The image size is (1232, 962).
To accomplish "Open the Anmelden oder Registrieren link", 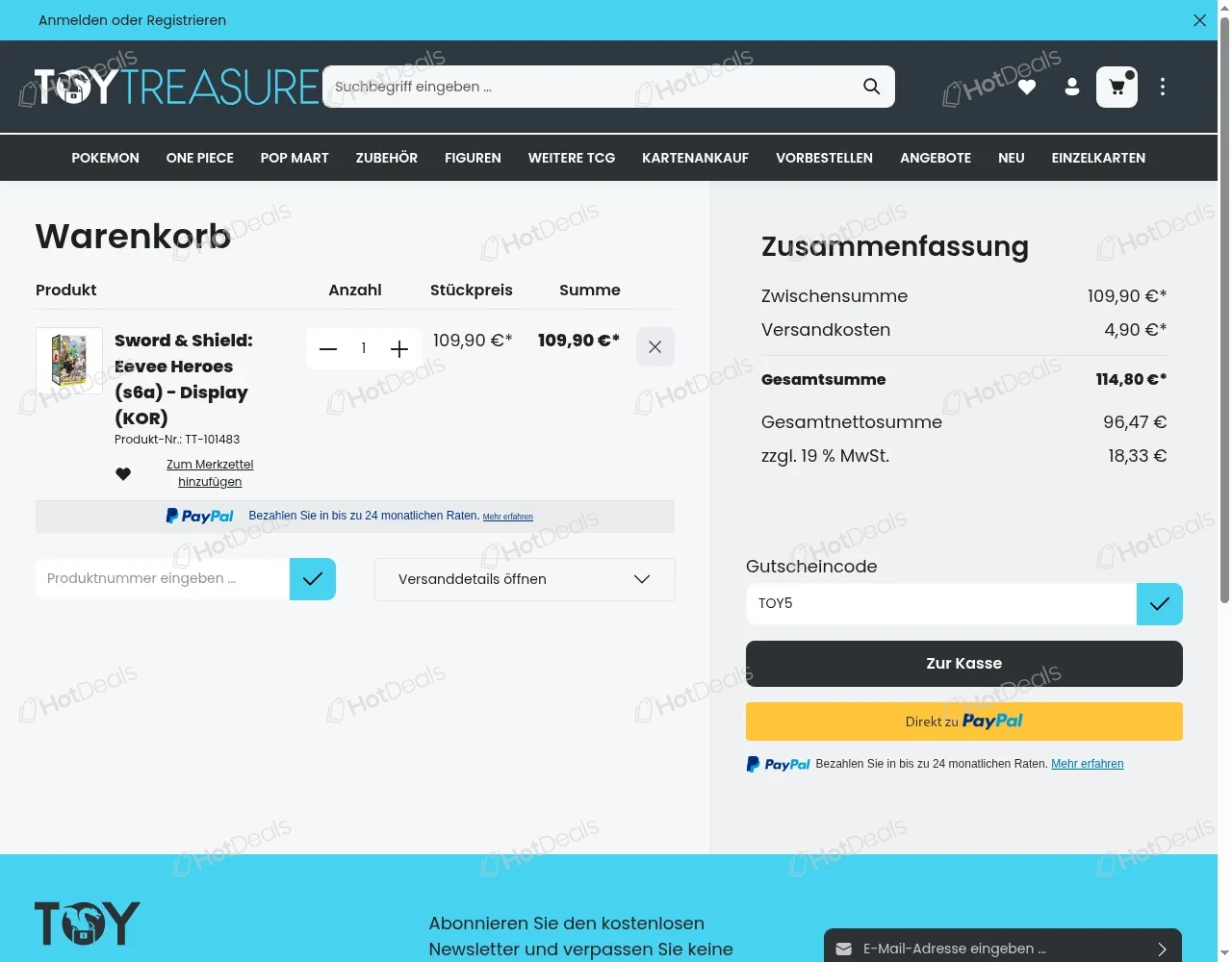I will point(132,20).
